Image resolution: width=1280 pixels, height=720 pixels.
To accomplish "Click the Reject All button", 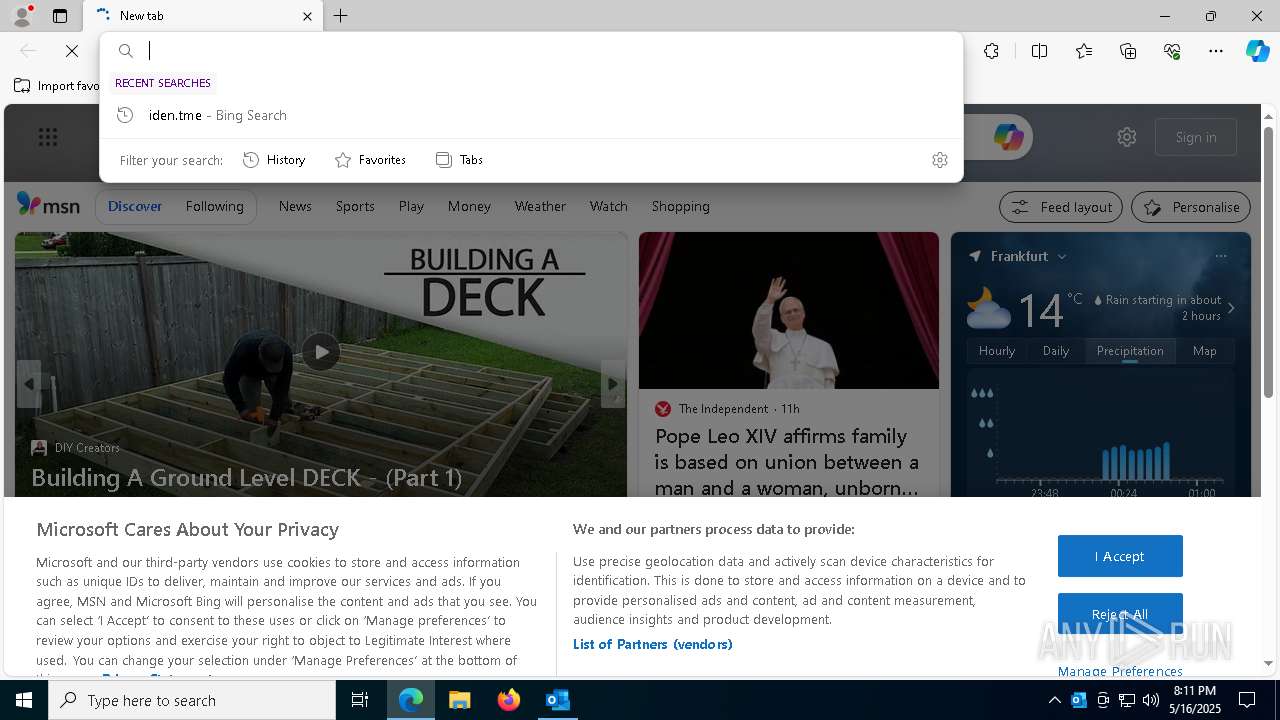I will coord(1120,614).
